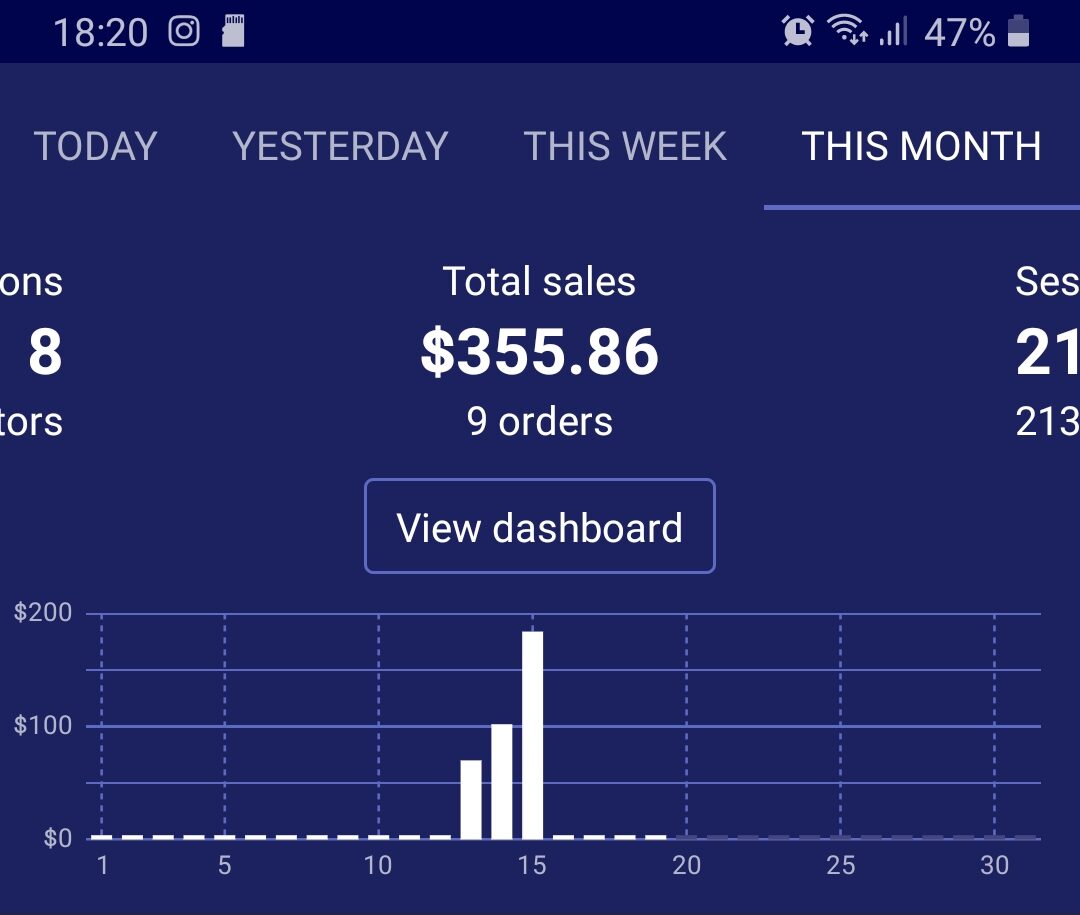Tap the 47% battery percentage text
Screen dimensions: 1080x915
(x=960, y=32)
